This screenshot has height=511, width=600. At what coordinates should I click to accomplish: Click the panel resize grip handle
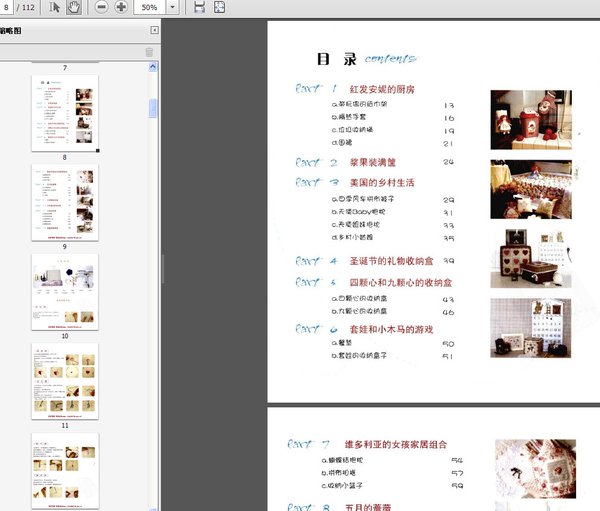[163, 269]
